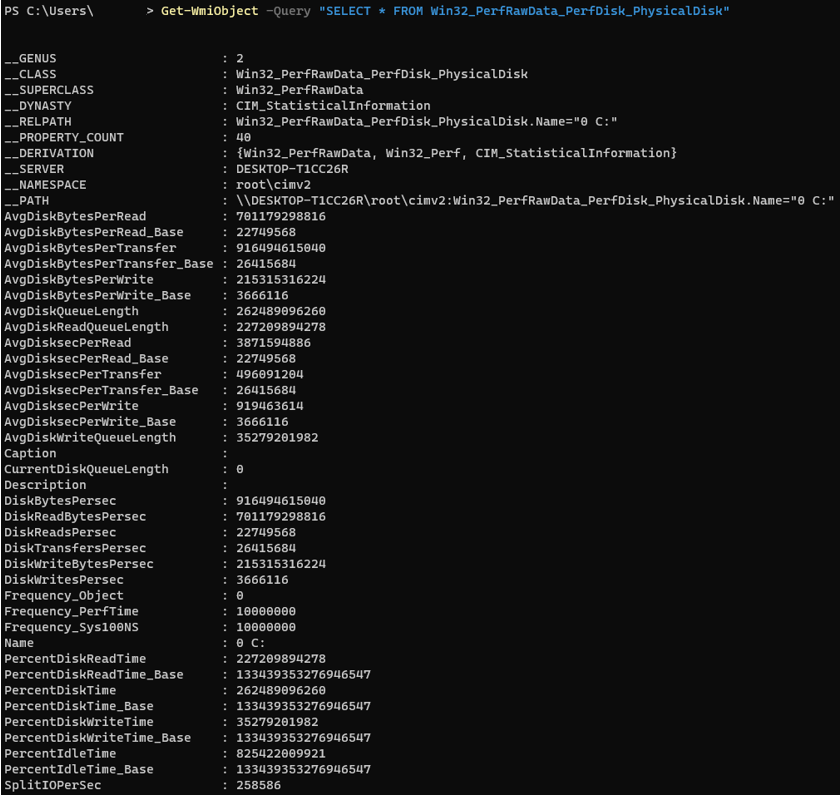
Task: Click the DiskReadsPersec property name
Action: 60,532
